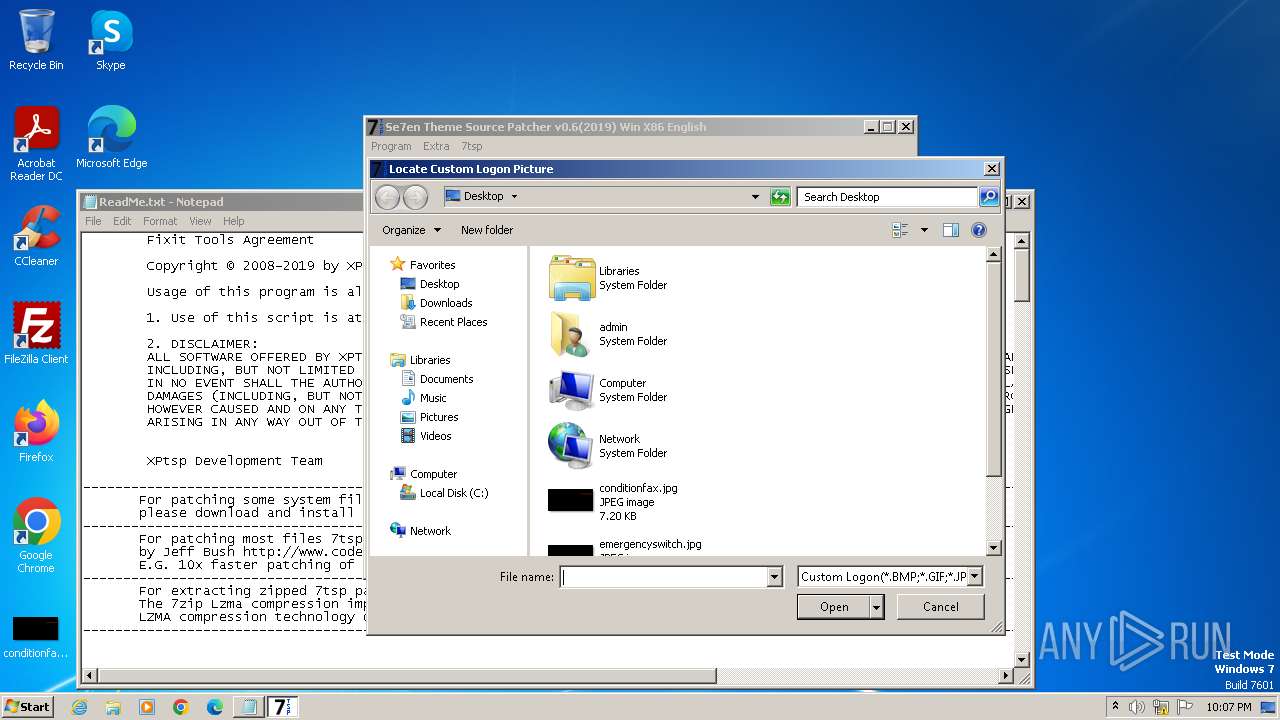Select the admin user folder icon

point(572,334)
